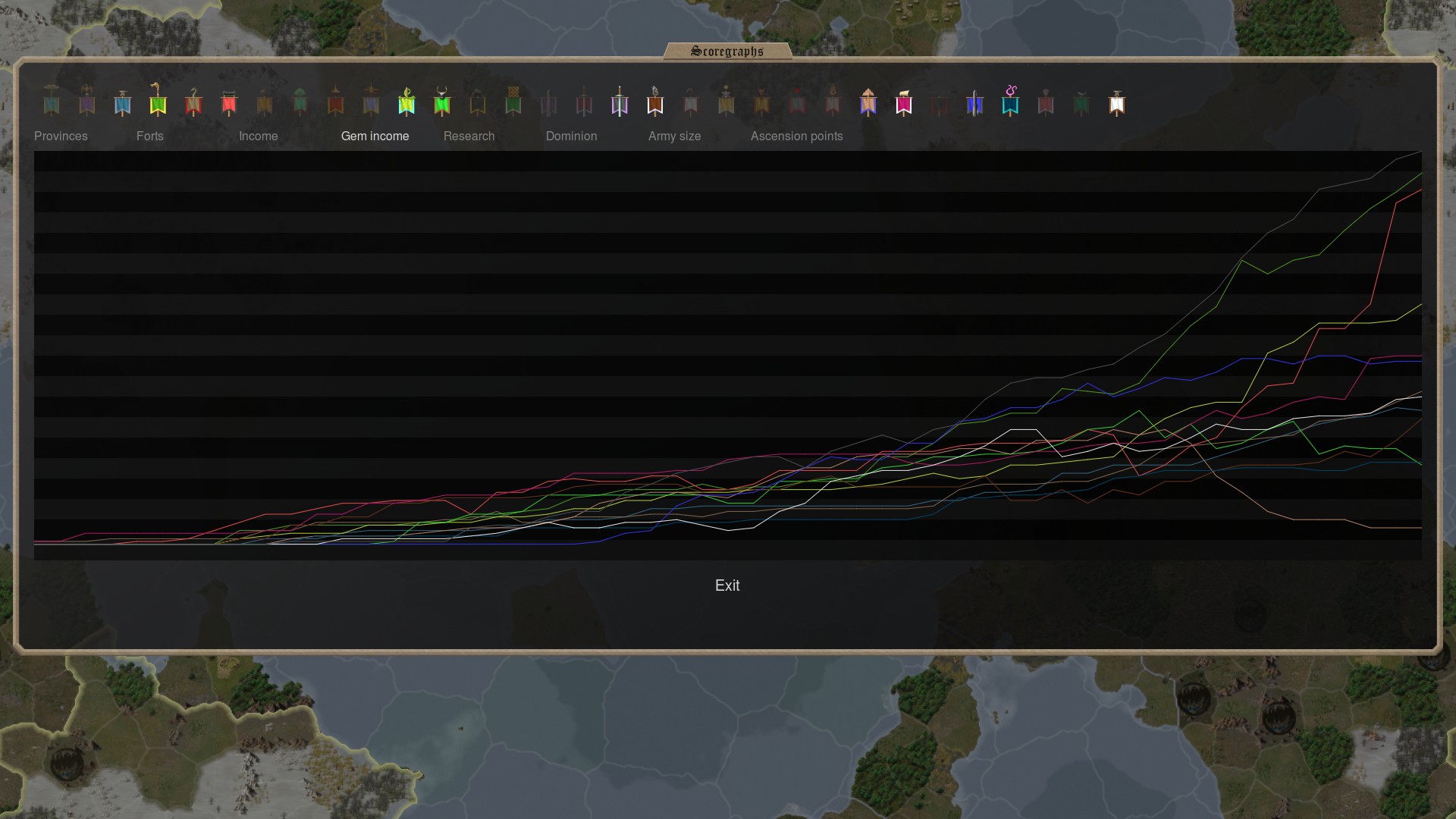The image size is (1456, 819).
Task: View the Research graph
Action: point(469,136)
